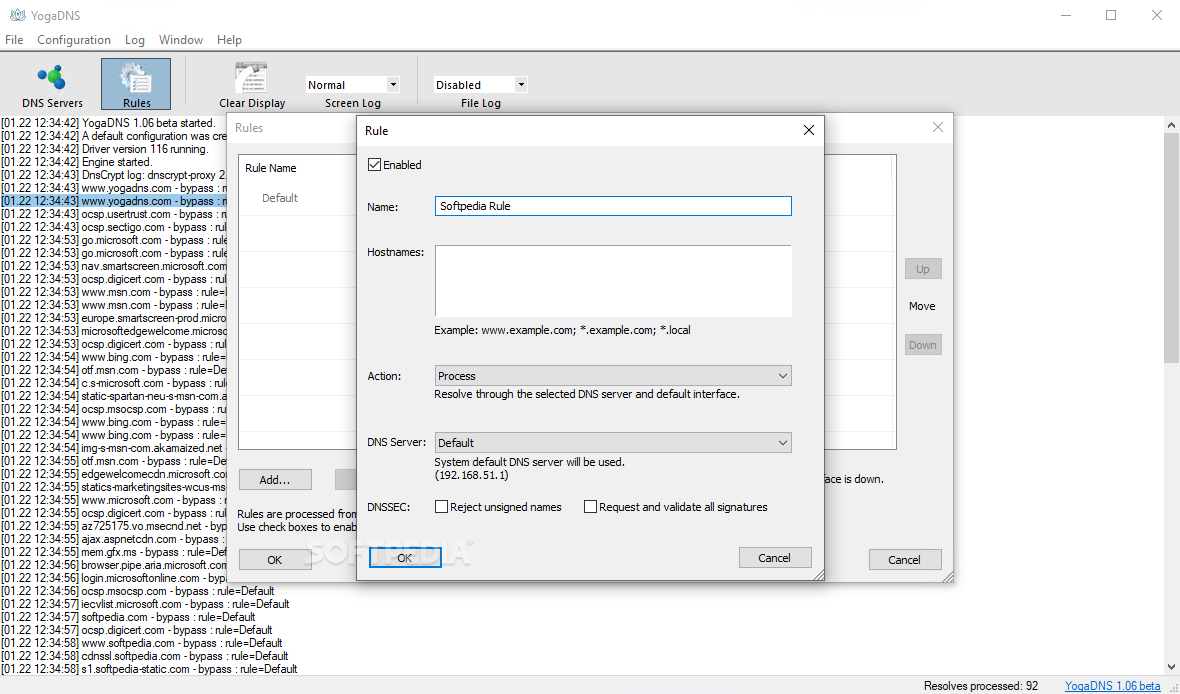The width and height of the screenshot is (1180, 694).
Task: Check Request and validate all signatures
Action: (x=590, y=507)
